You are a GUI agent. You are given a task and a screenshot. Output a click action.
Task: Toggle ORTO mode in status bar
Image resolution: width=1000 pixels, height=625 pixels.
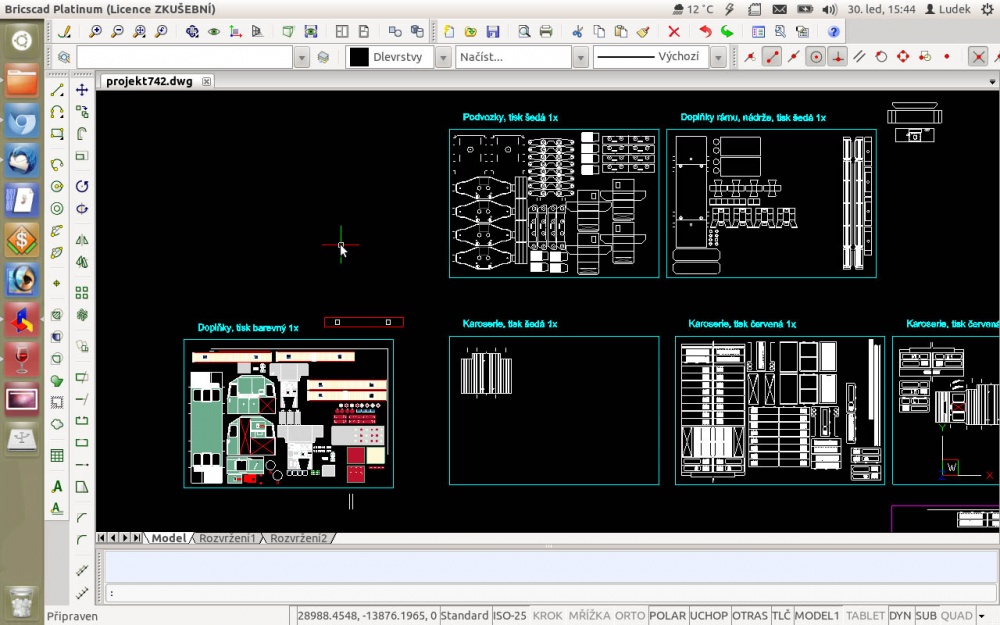coord(629,615)
